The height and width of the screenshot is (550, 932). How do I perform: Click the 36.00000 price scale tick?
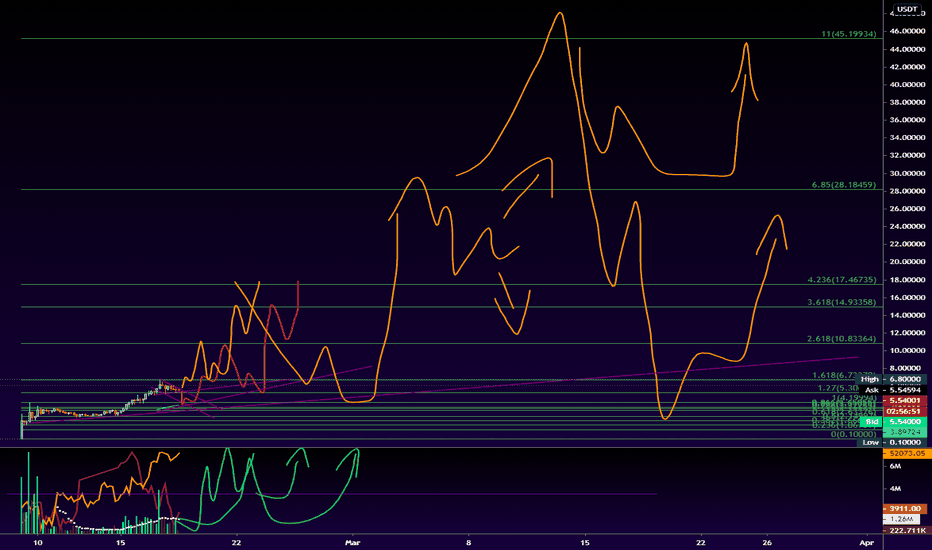pyautogui.click(x=907, y=120)
